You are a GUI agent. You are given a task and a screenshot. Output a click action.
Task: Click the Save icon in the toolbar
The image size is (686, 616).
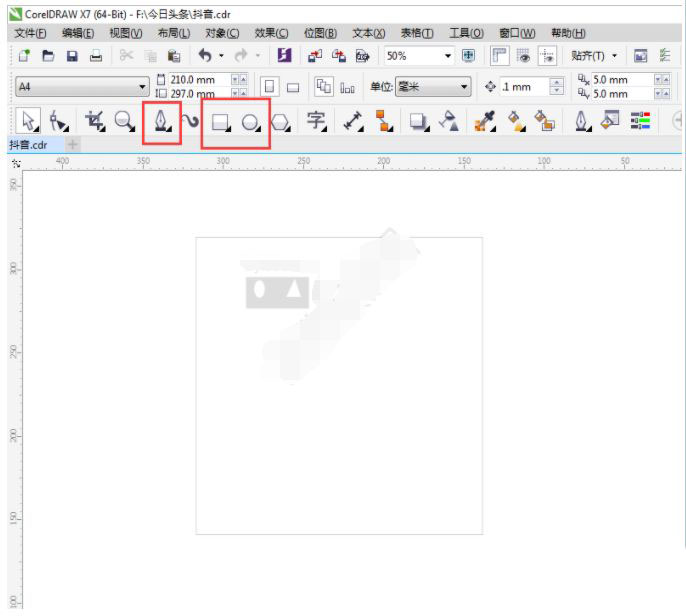click(x=72, y=56)
